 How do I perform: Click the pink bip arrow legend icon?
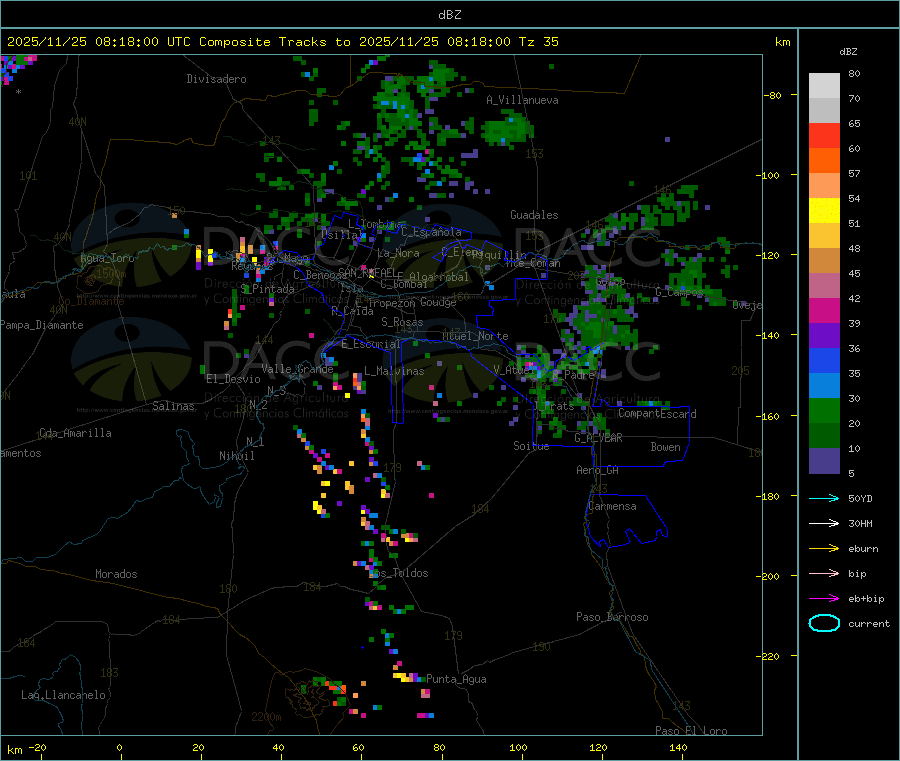click(x=824, y=573)
